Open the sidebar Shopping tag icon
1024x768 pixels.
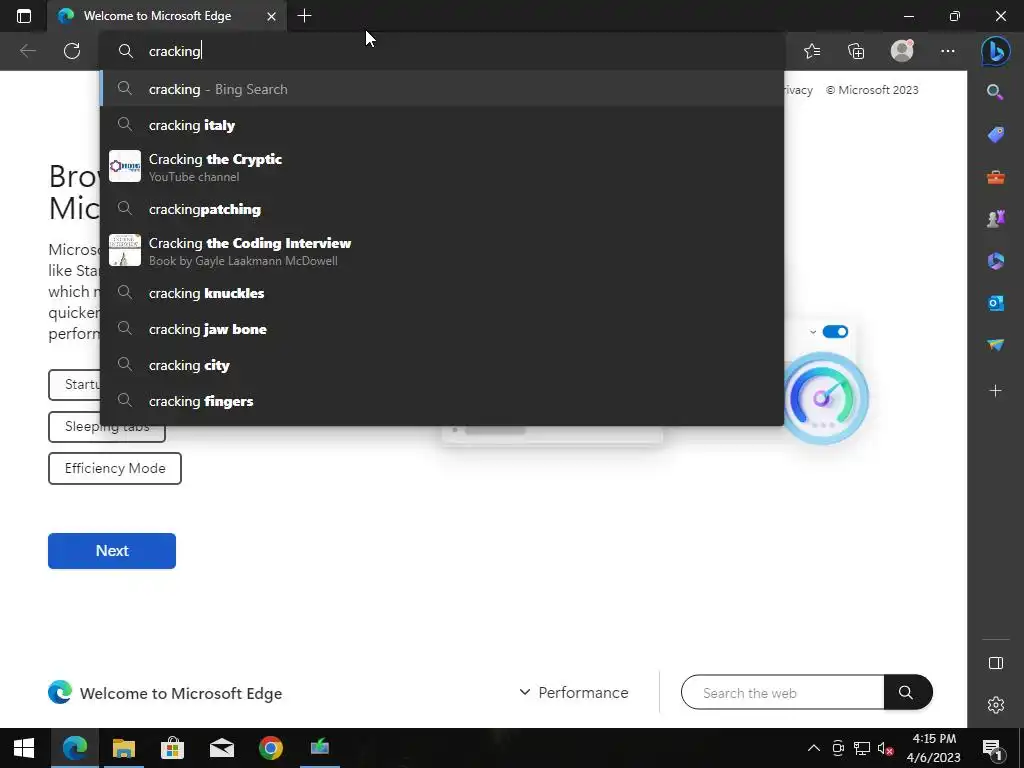coord(995,135)
